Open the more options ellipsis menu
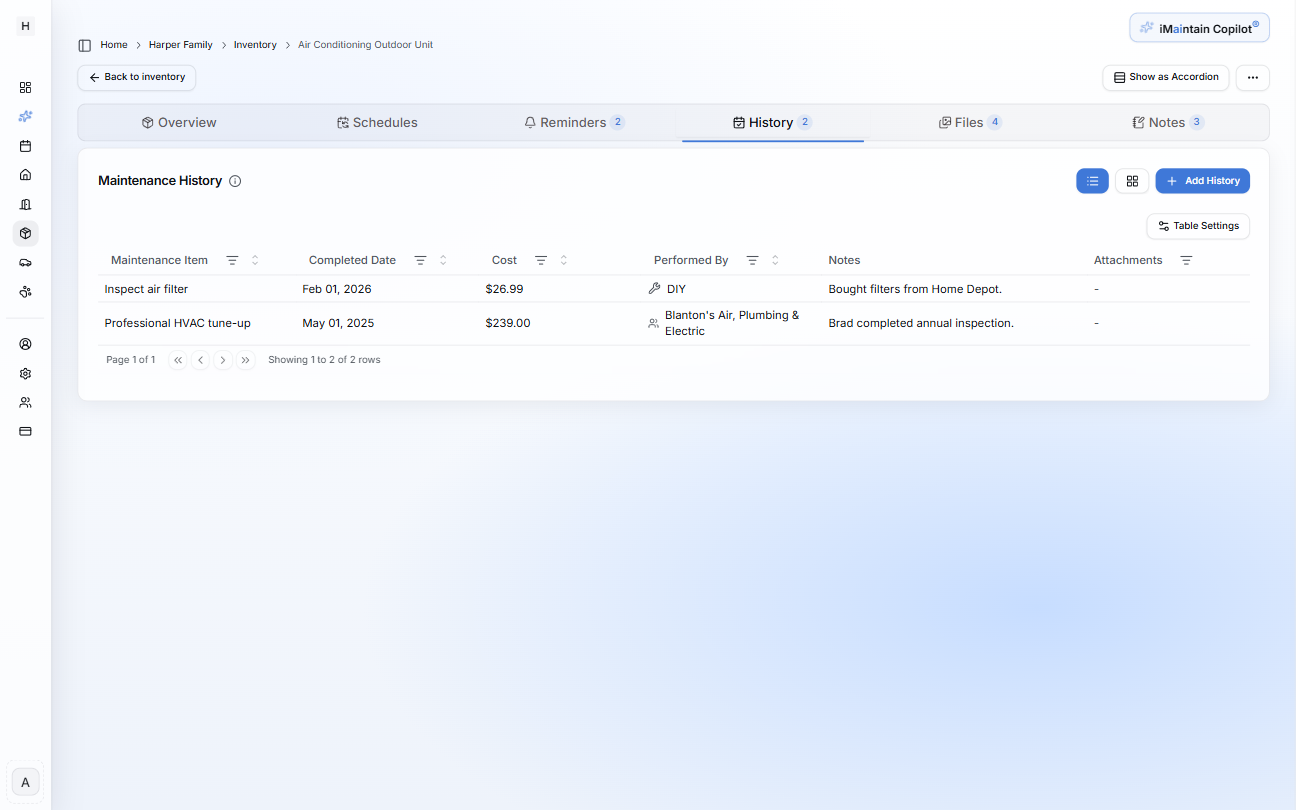1296x810 pixels. [x=1252, y=77]
